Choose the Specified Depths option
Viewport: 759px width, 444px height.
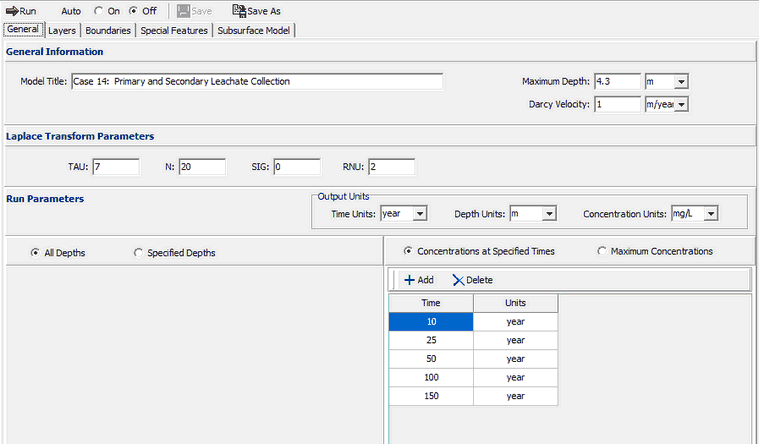point(138,253)
